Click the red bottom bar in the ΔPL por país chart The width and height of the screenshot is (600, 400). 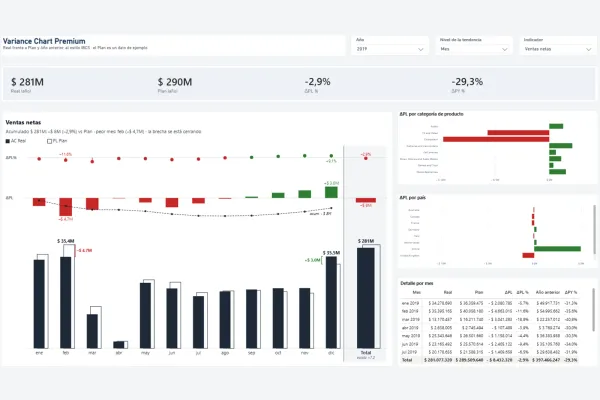528,255
